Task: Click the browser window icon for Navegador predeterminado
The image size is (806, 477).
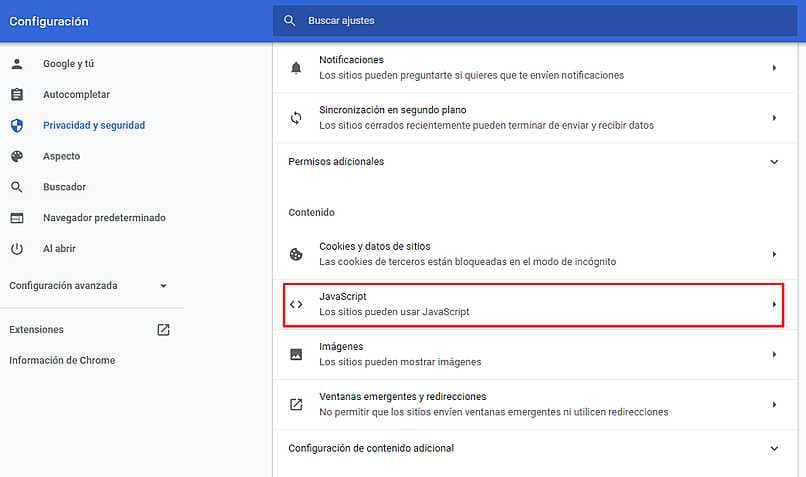Action: (x=17, y=218)
